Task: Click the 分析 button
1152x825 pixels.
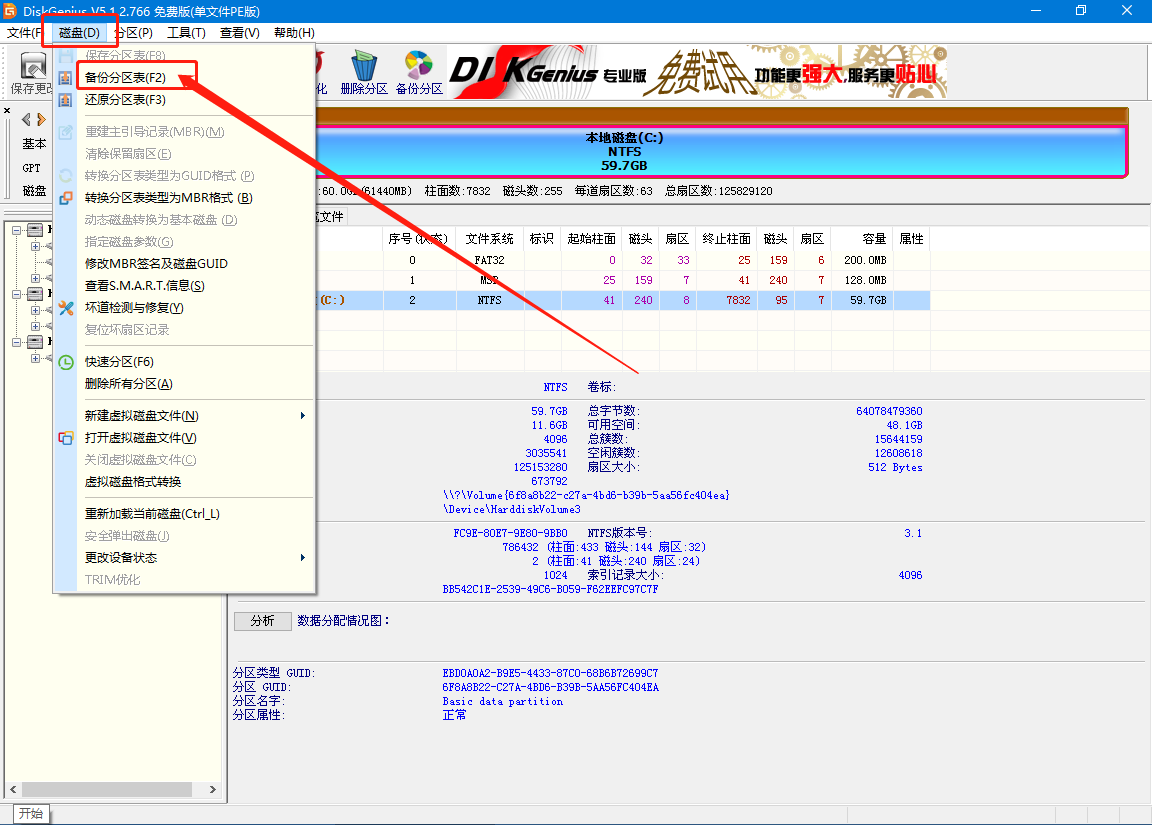Action: click(x=262, y=621)
